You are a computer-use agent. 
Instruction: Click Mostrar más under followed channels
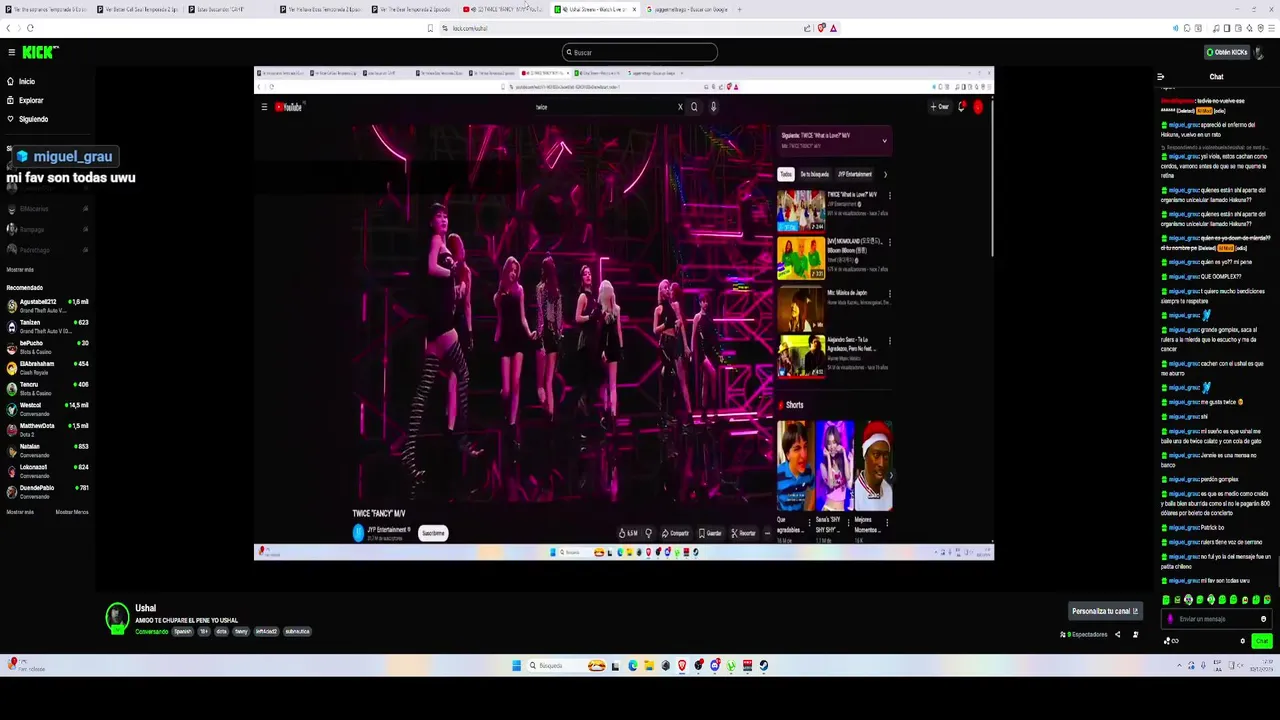coord(20,269)
